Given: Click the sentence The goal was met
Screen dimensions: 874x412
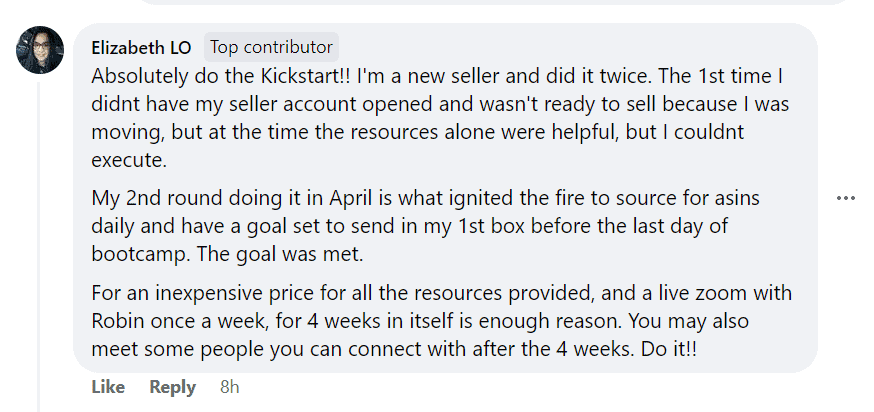Looking at the screenshot, I should pyautogui.click(x=261, y=254).
